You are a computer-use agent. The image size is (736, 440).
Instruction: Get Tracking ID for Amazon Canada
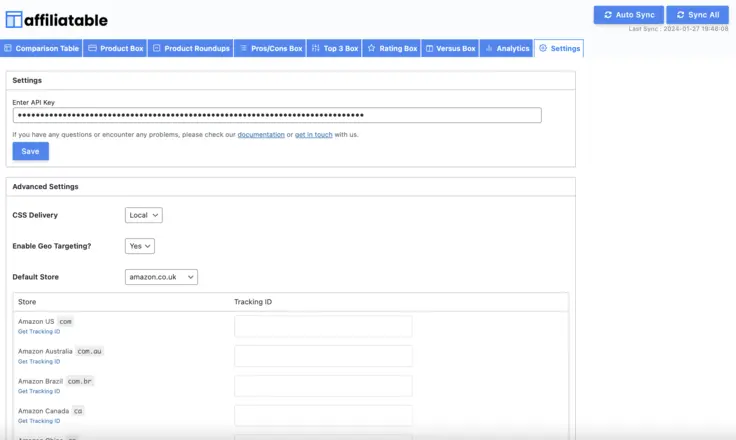pyautogui.click(x=39, y=421)
